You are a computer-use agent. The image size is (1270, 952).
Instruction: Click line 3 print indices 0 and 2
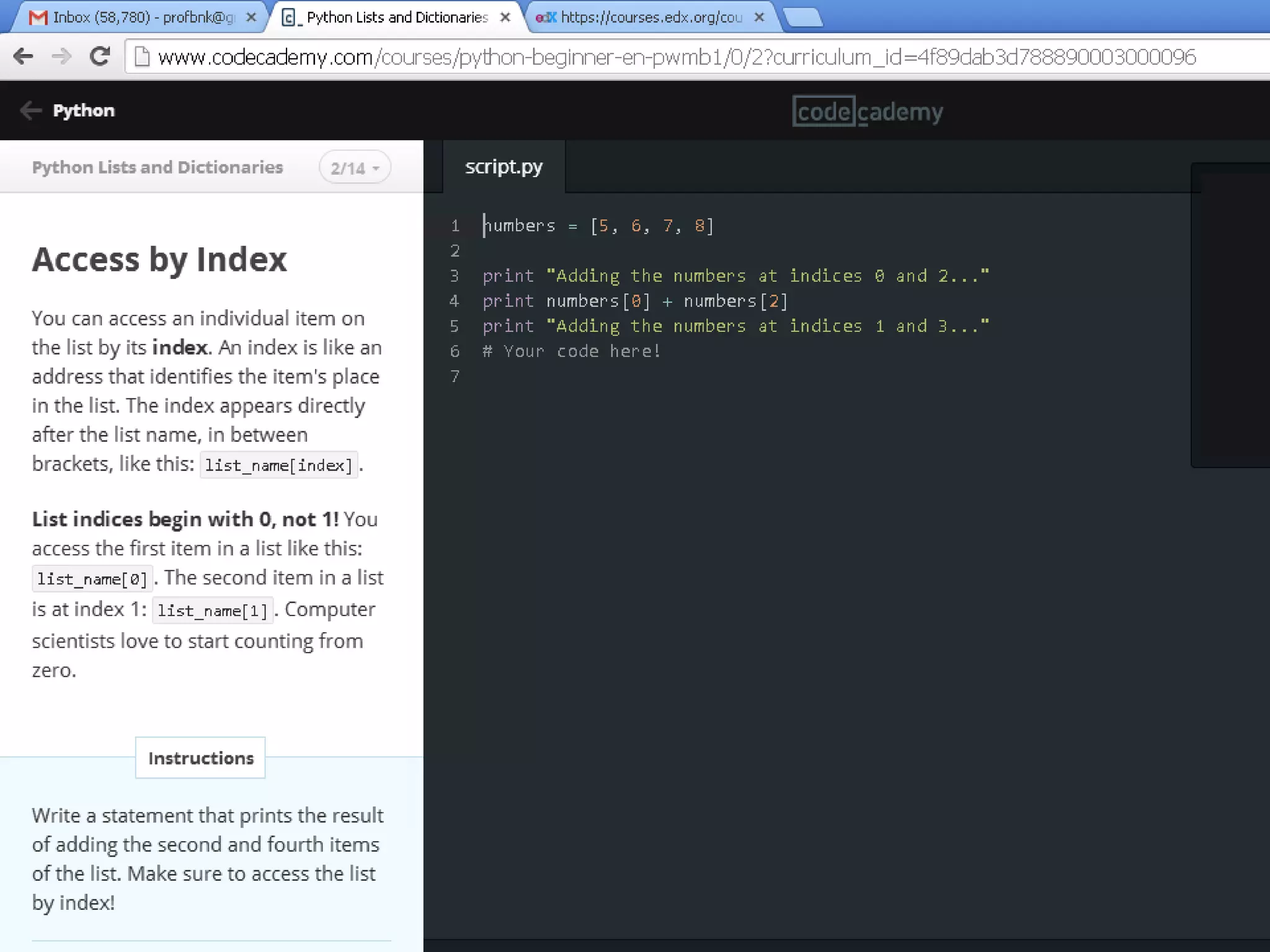point(735,276)
